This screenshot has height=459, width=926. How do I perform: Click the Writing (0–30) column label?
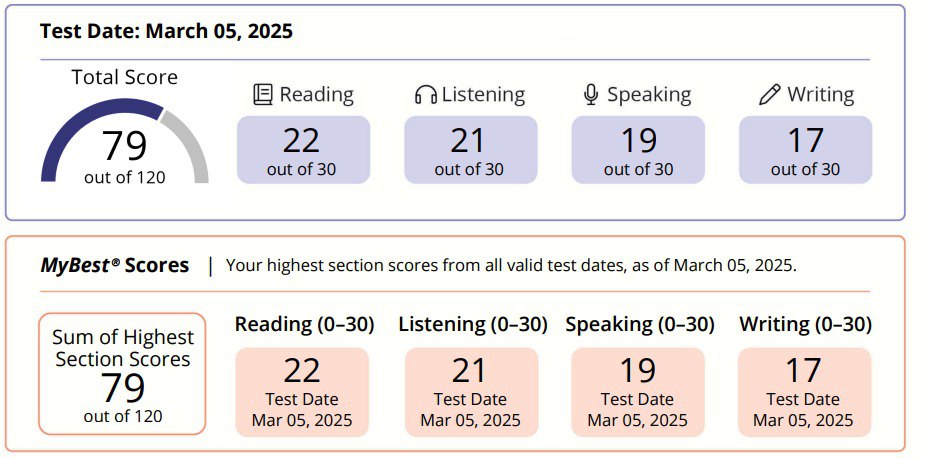pyautogui.click(x=806, y=324)
